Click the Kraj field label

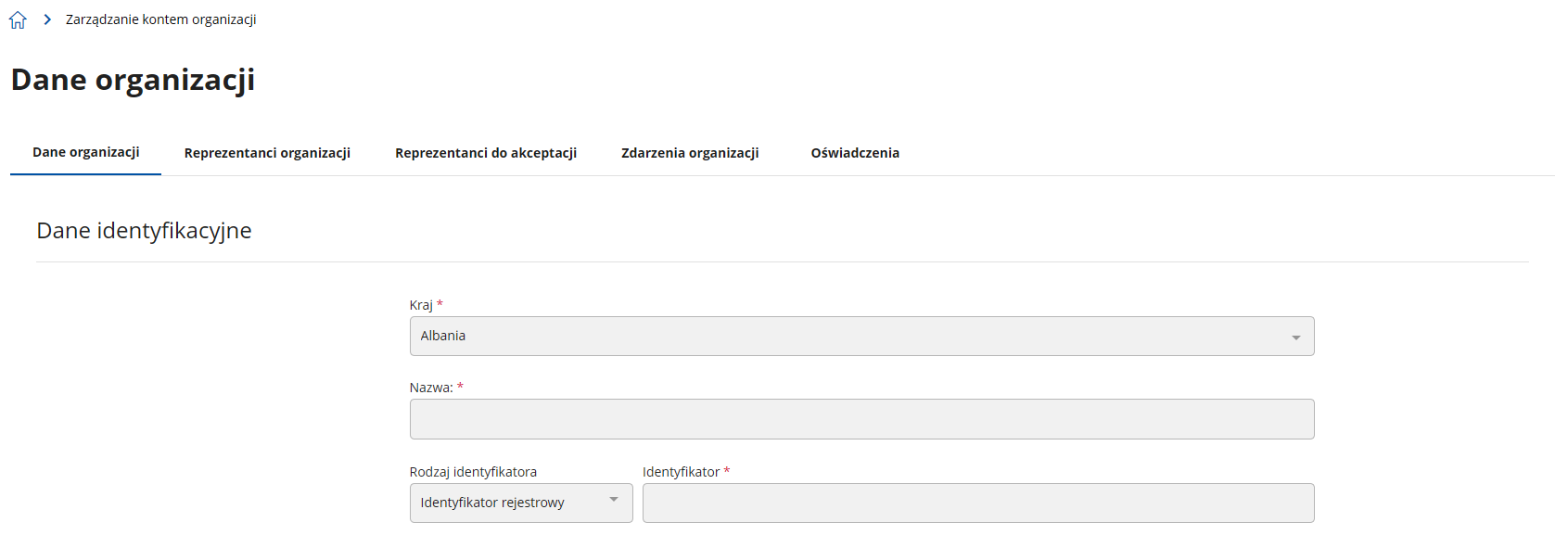coord(421,305)
